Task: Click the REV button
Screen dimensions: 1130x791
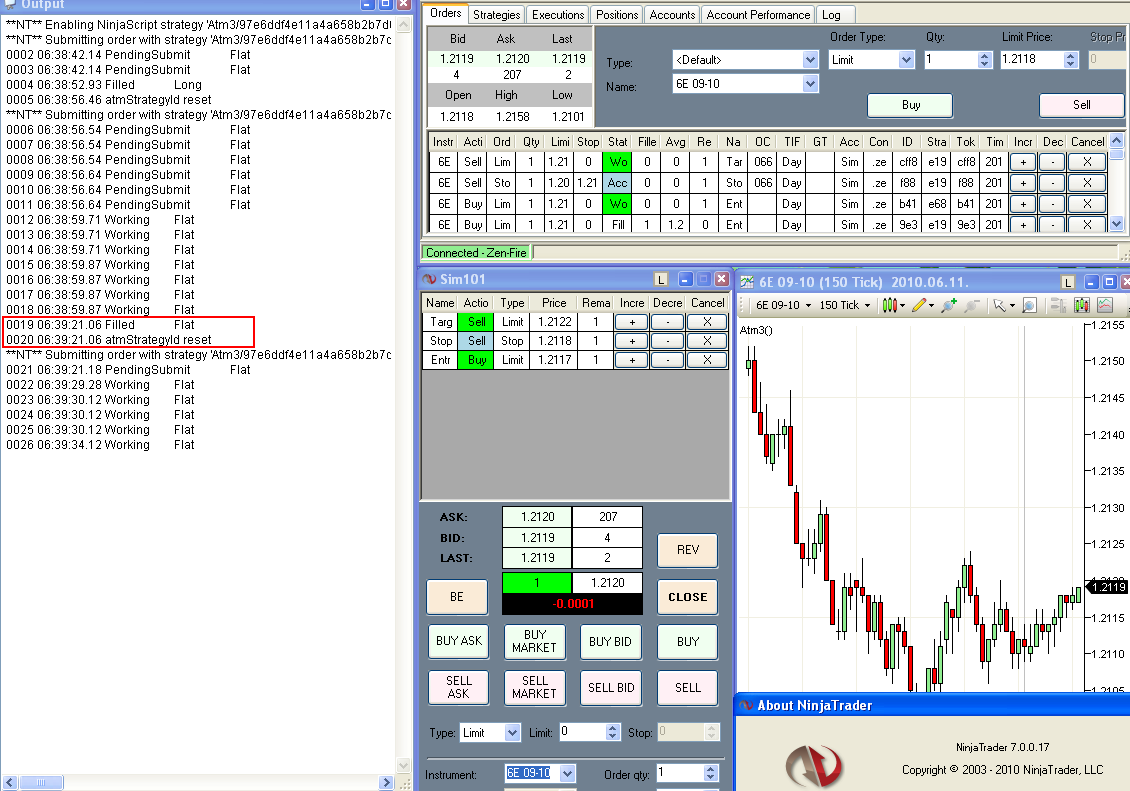Action: (x=688, y=550)
